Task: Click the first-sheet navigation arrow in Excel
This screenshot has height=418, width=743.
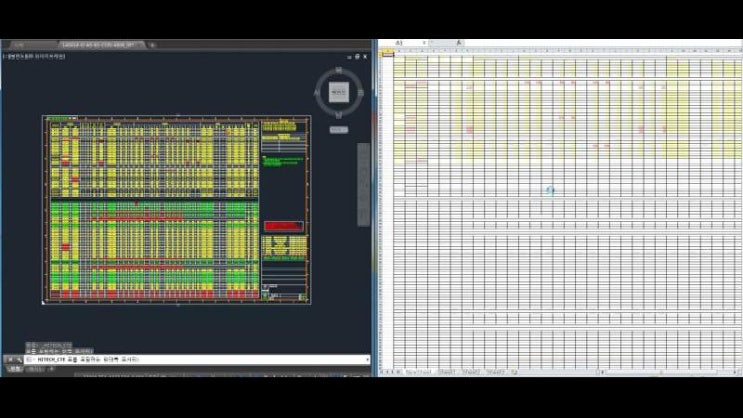Action: point(383,373)
